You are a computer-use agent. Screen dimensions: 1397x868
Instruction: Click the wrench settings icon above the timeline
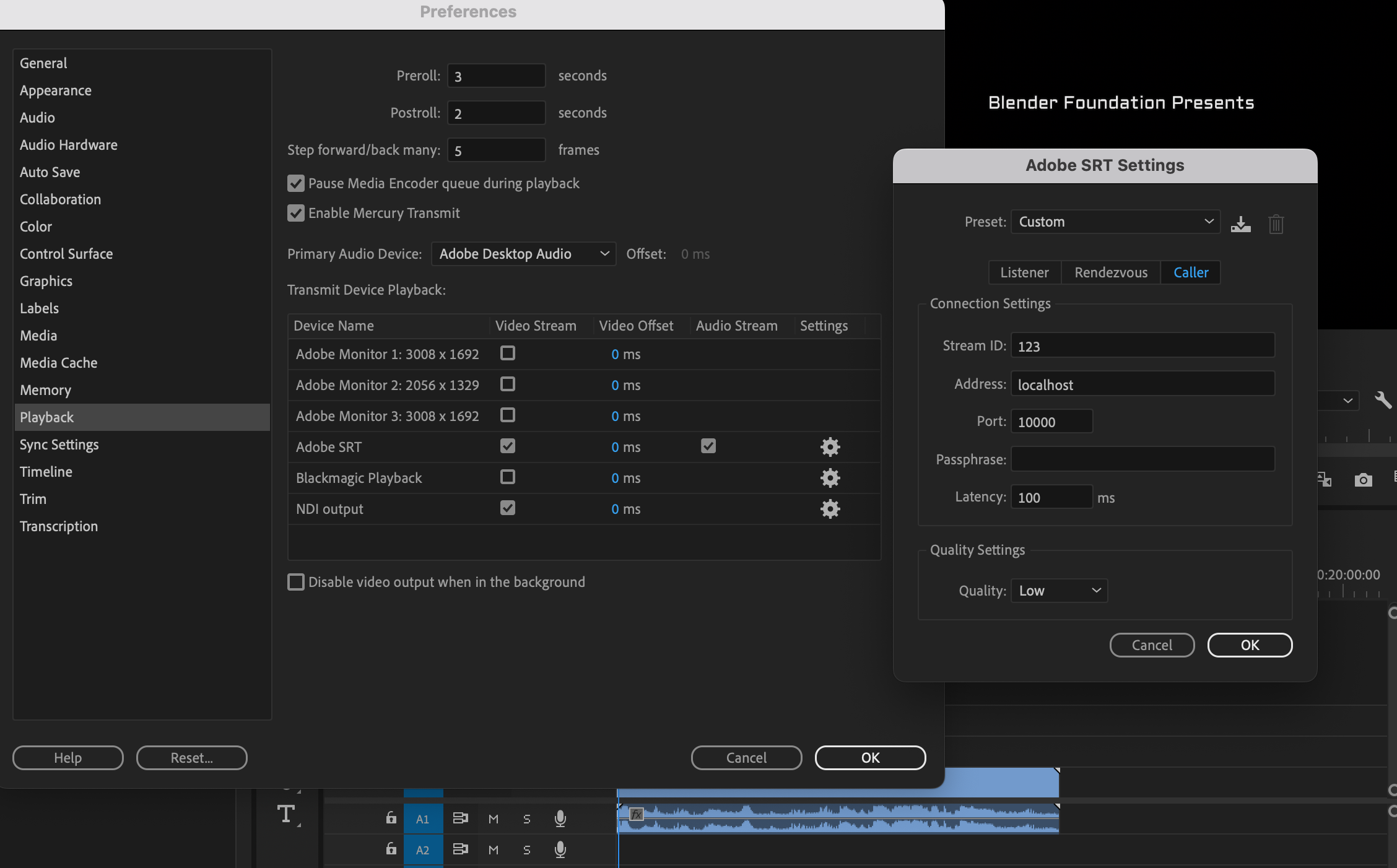point(1384,401)
